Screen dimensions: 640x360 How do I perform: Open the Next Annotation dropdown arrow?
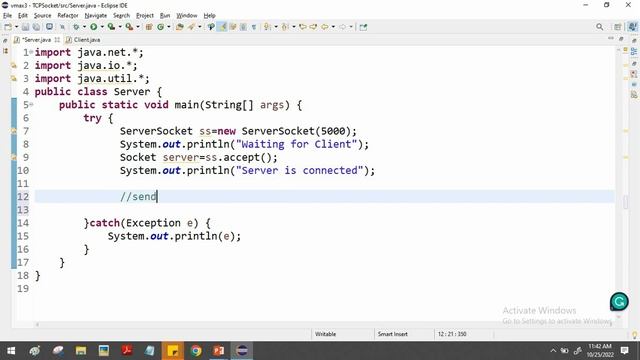tap(276, 27)
